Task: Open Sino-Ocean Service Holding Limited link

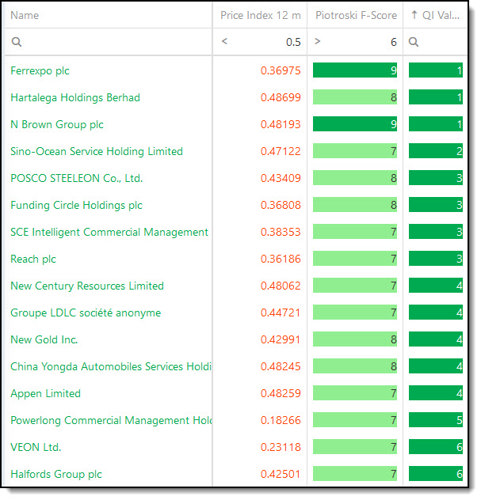Action: [97, 152]
